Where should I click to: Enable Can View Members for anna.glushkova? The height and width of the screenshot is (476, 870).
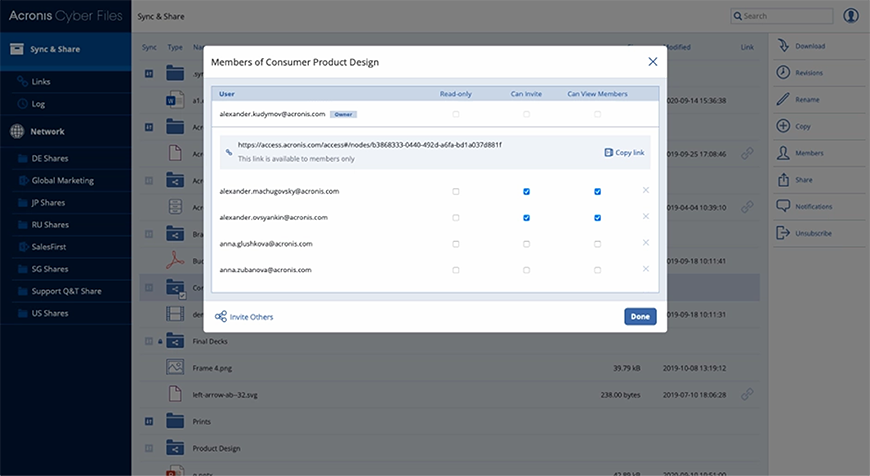[597, 244]
